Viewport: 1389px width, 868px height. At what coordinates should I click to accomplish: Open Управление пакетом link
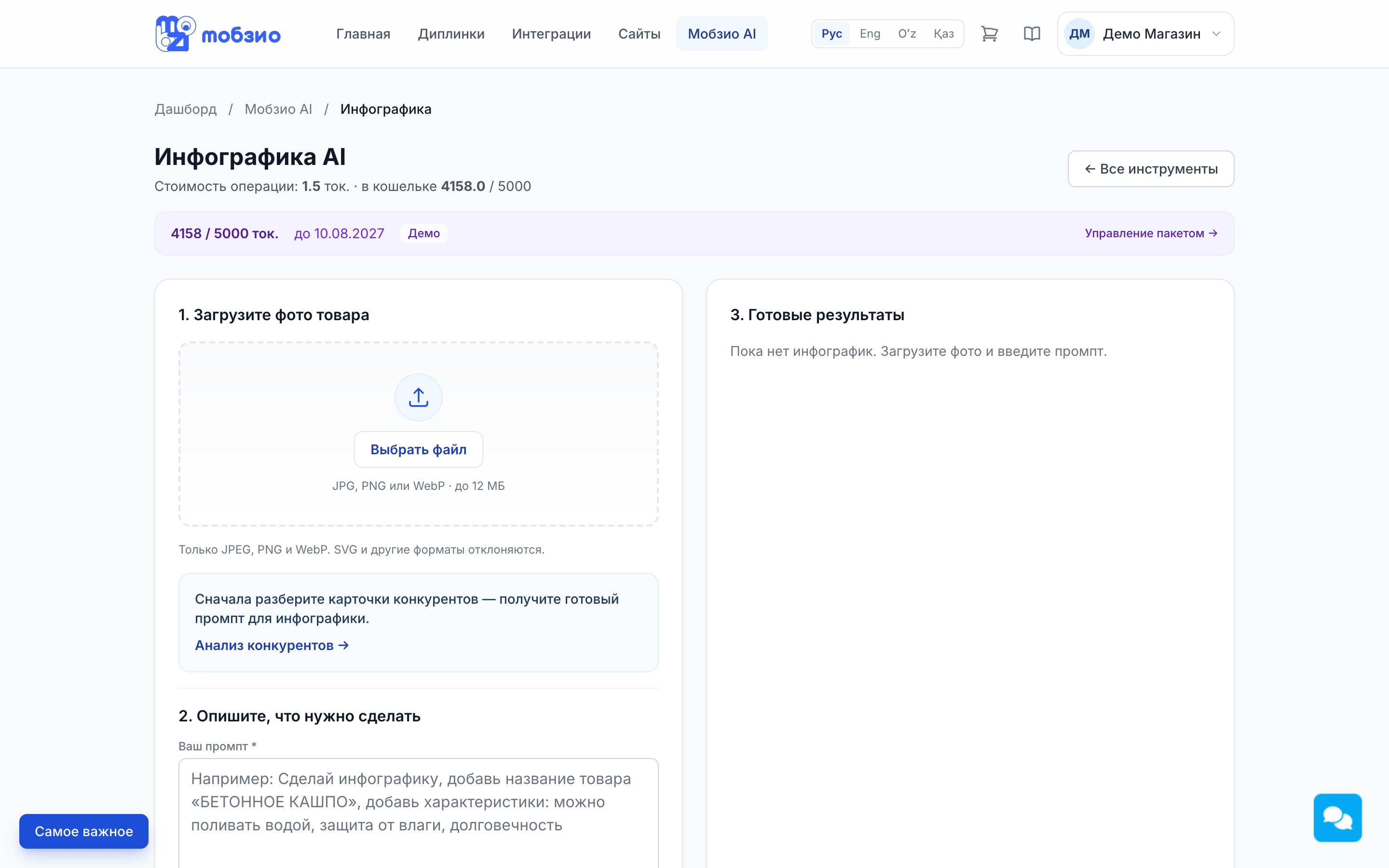[1151, 233]
